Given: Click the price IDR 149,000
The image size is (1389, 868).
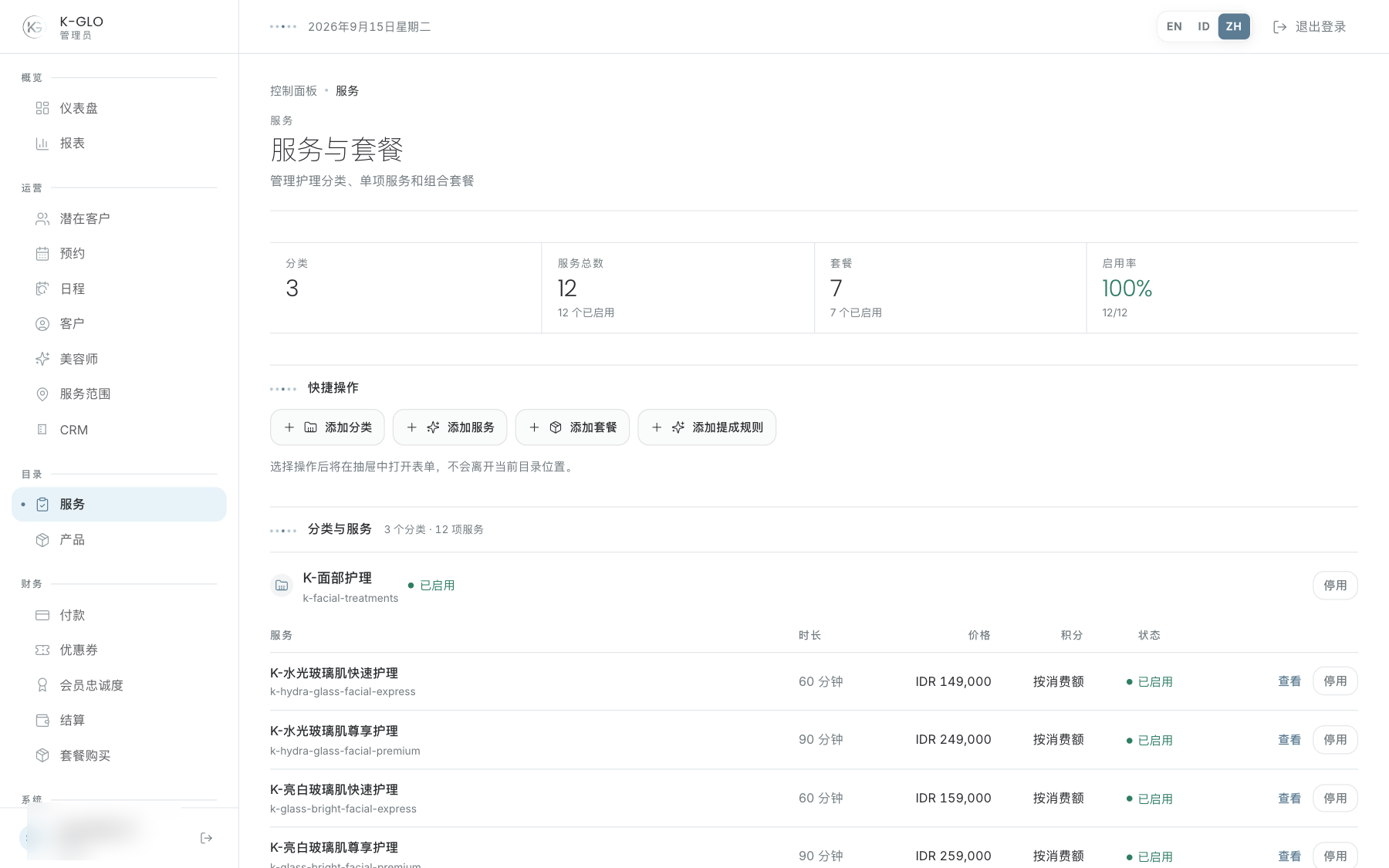Looking at the screenshot, I should pyautogui.click(x=953, y=682).
